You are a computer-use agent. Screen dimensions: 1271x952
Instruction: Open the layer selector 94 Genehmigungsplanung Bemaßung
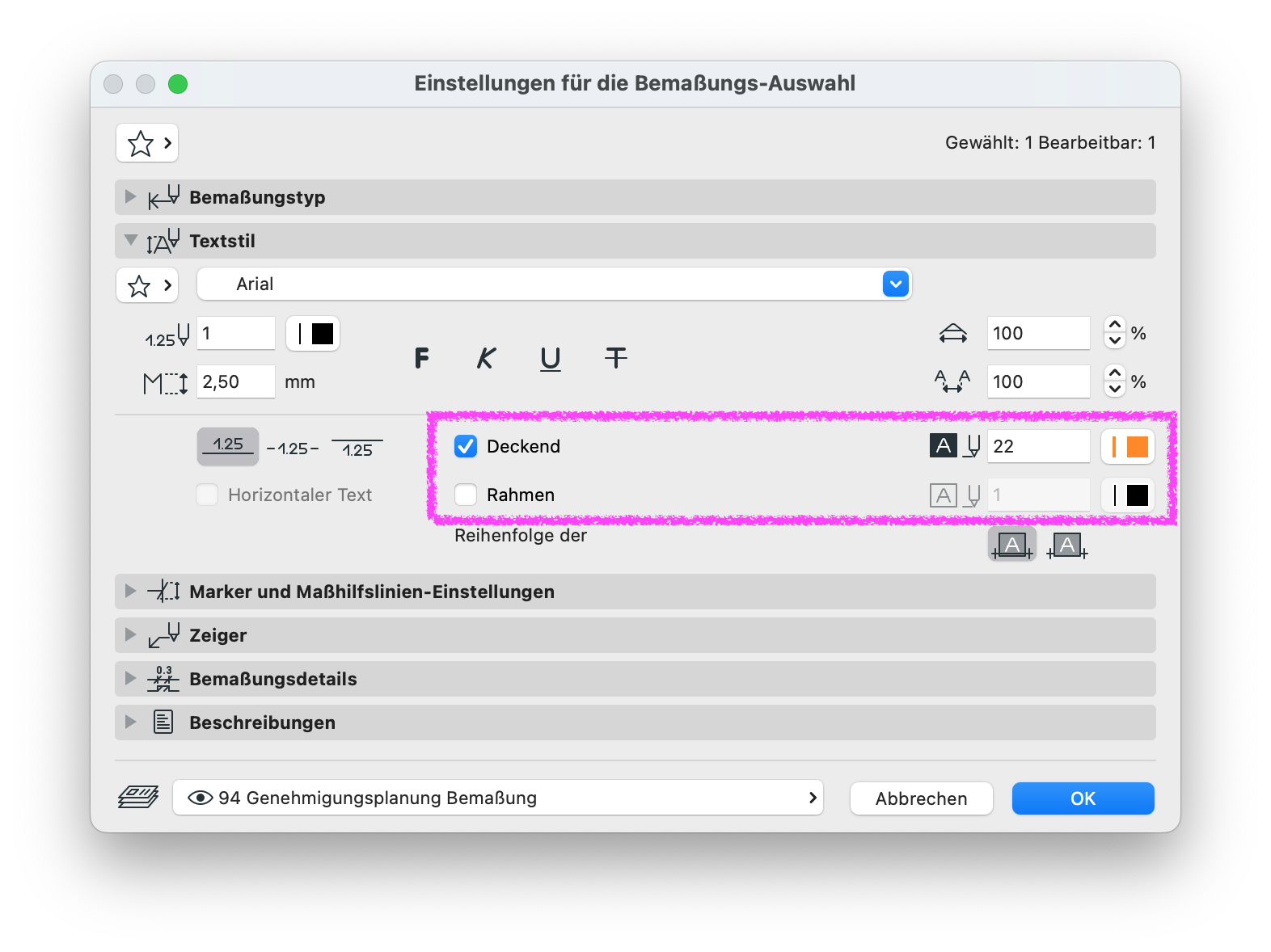(x=498, y=798)
